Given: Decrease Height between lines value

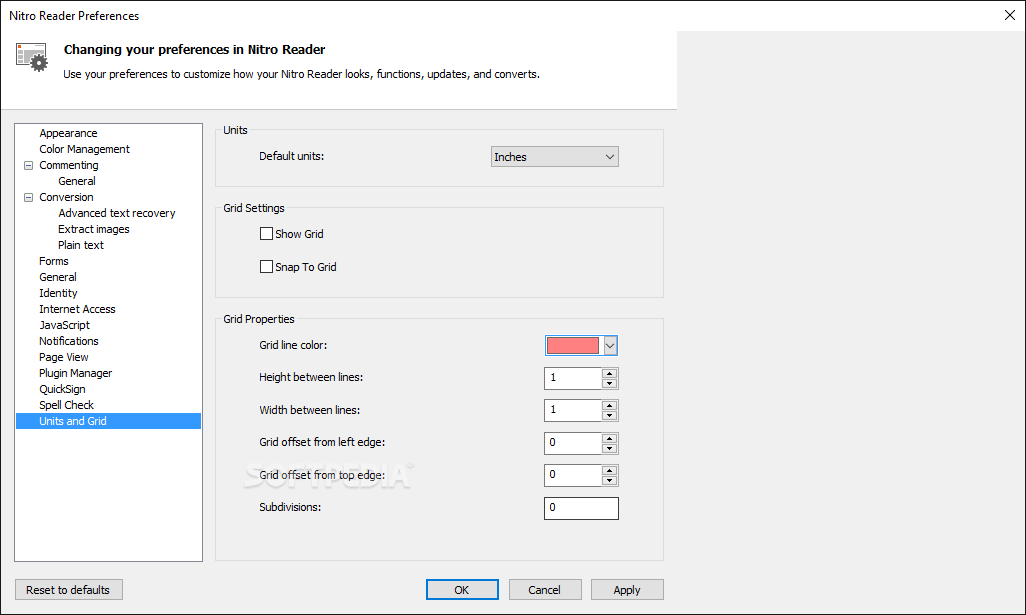Looking at the screenshot, I should (x=609, y=383).
